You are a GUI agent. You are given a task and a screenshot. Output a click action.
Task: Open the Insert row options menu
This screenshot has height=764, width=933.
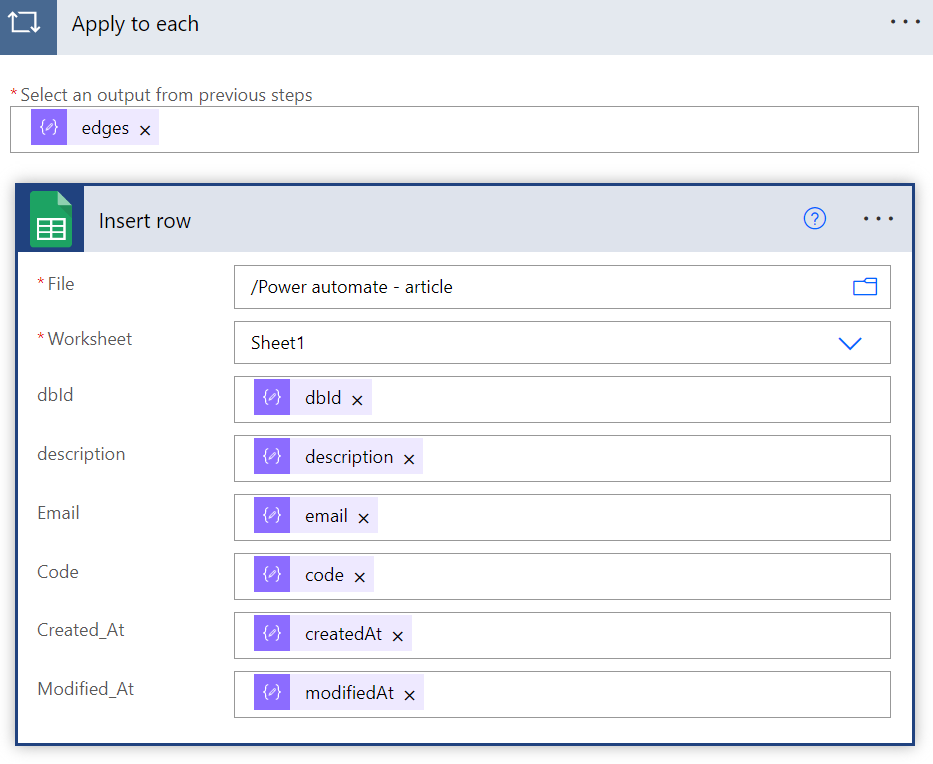click(877, 218)
